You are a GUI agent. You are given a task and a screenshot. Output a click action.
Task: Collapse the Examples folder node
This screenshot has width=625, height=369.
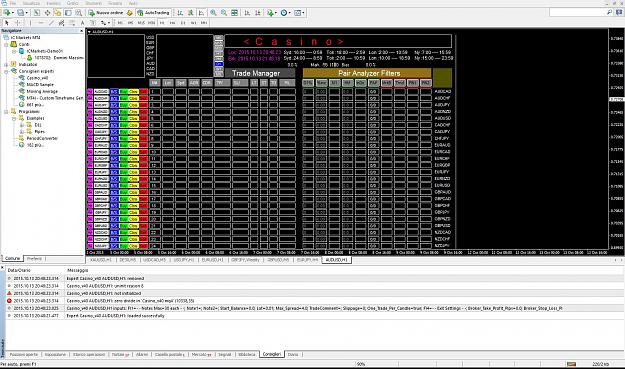(x=14, y=118)
